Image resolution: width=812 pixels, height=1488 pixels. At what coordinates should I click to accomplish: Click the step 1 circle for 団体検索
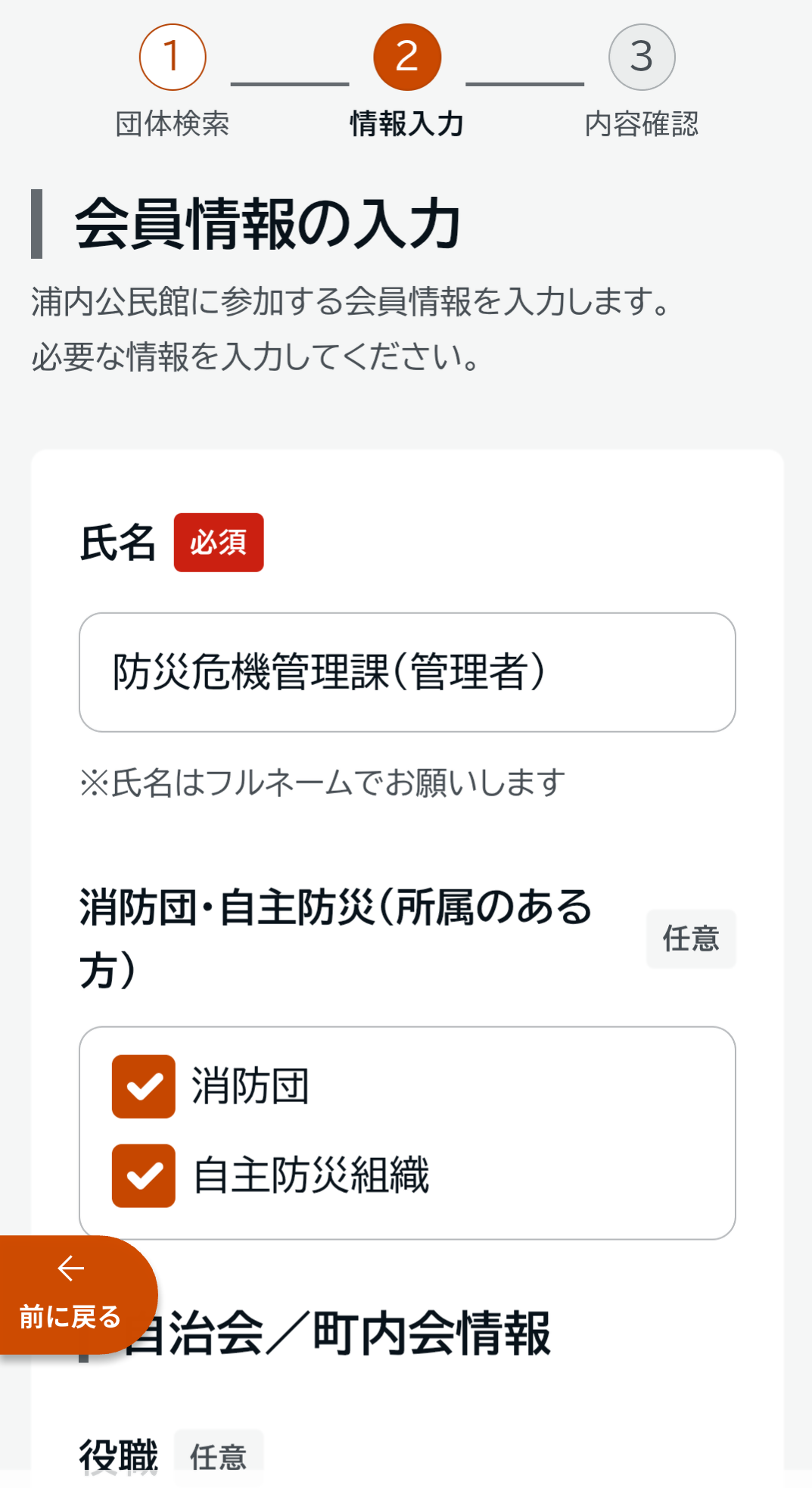point(173,57)
